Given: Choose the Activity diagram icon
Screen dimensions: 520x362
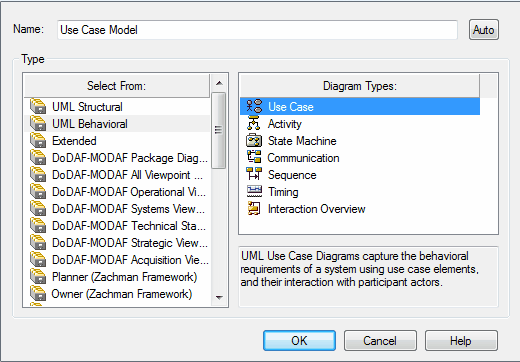Looking at the screenshot, I should point(254,123).
